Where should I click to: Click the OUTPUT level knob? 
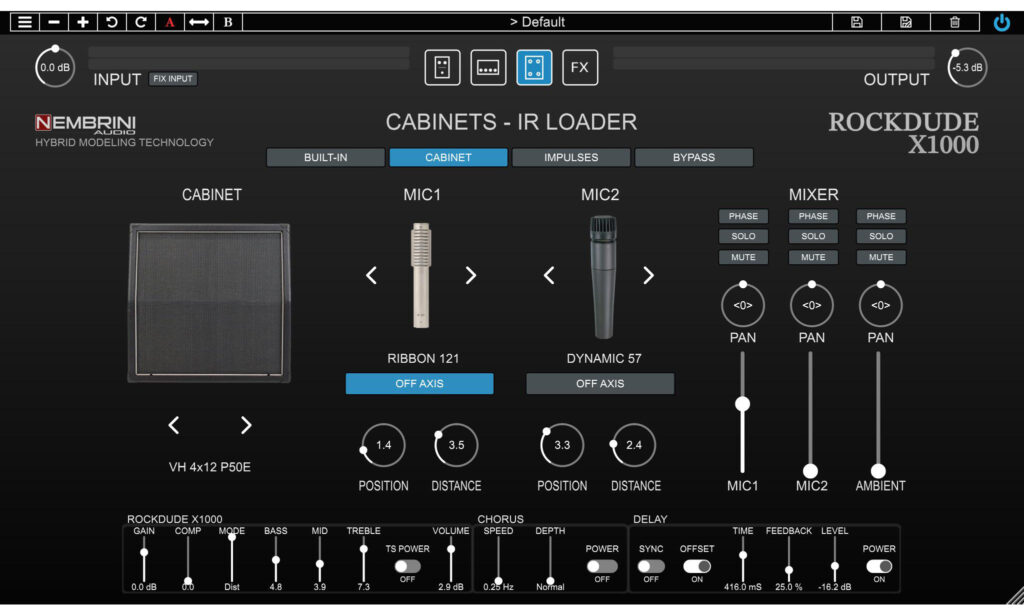pos(967,67)
